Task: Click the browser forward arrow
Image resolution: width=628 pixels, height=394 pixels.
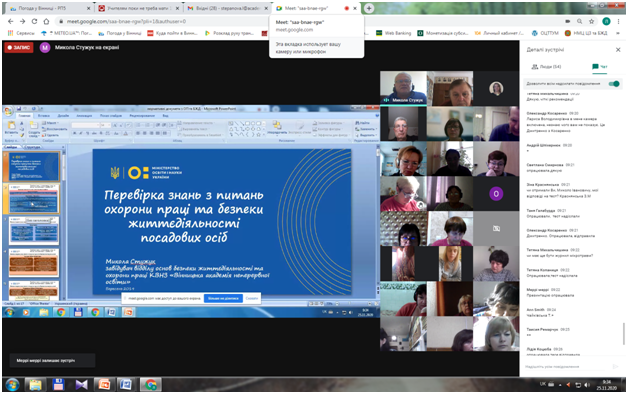Action: [x=22, y=21]
